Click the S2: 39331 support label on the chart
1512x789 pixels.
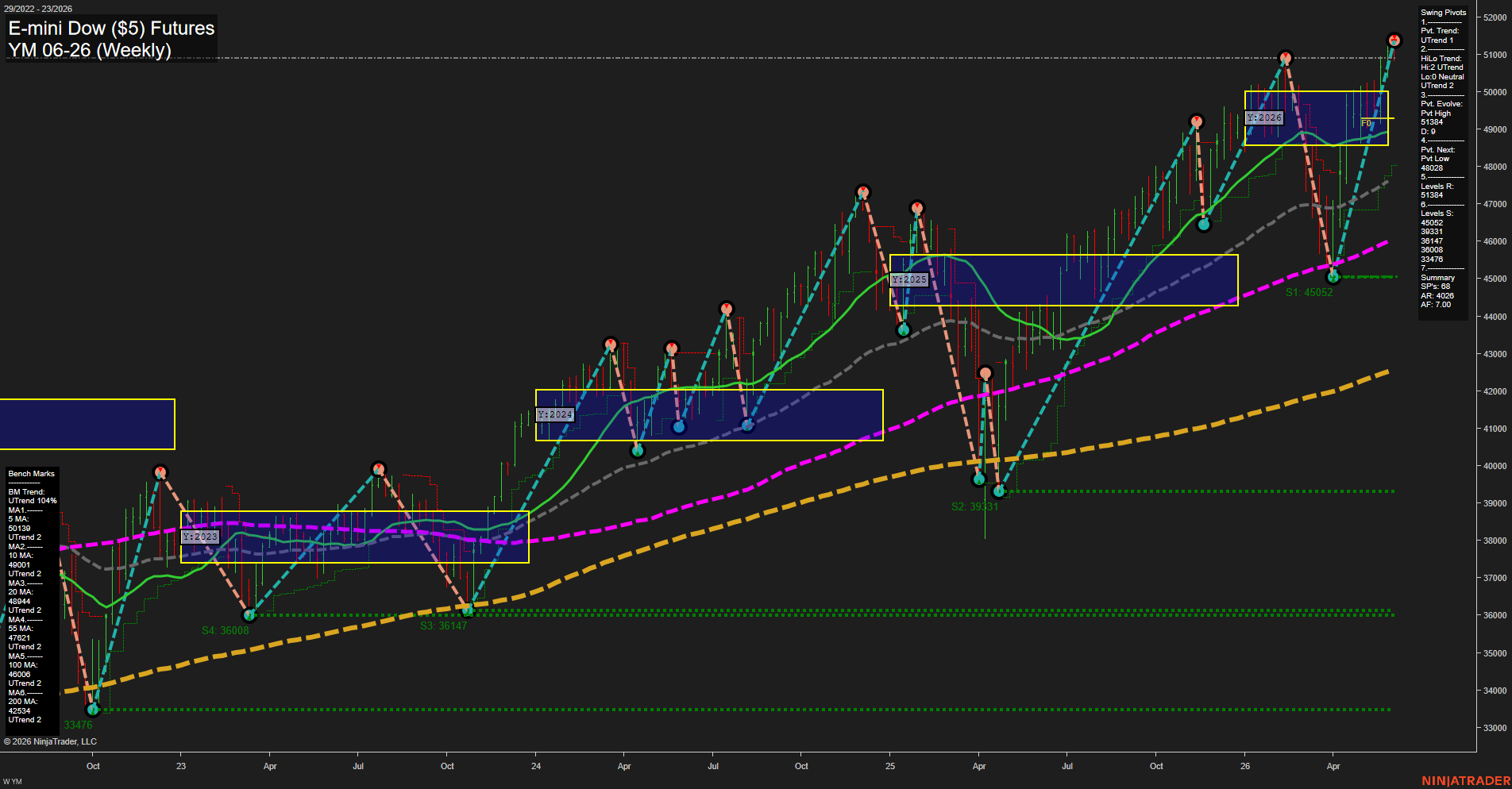click(974, 506)
